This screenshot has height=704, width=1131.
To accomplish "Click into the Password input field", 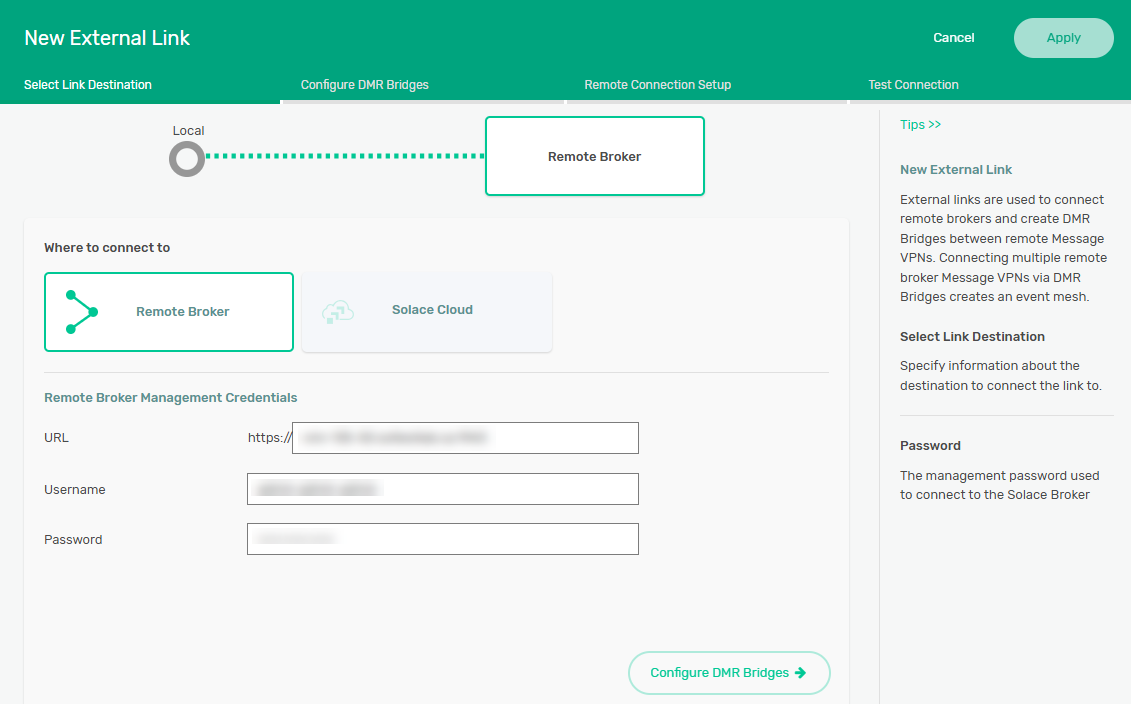I will 442,539.
